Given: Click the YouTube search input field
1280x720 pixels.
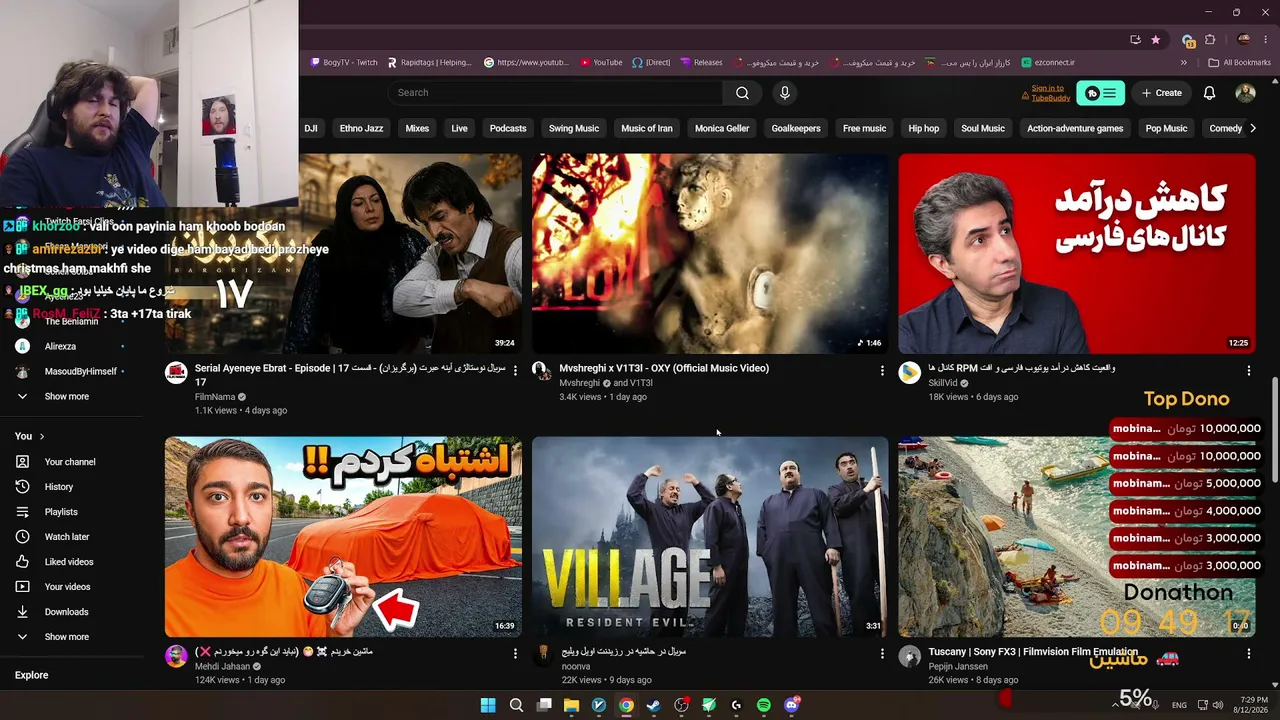Looking at the screenshot, I should tap(555, 93).
